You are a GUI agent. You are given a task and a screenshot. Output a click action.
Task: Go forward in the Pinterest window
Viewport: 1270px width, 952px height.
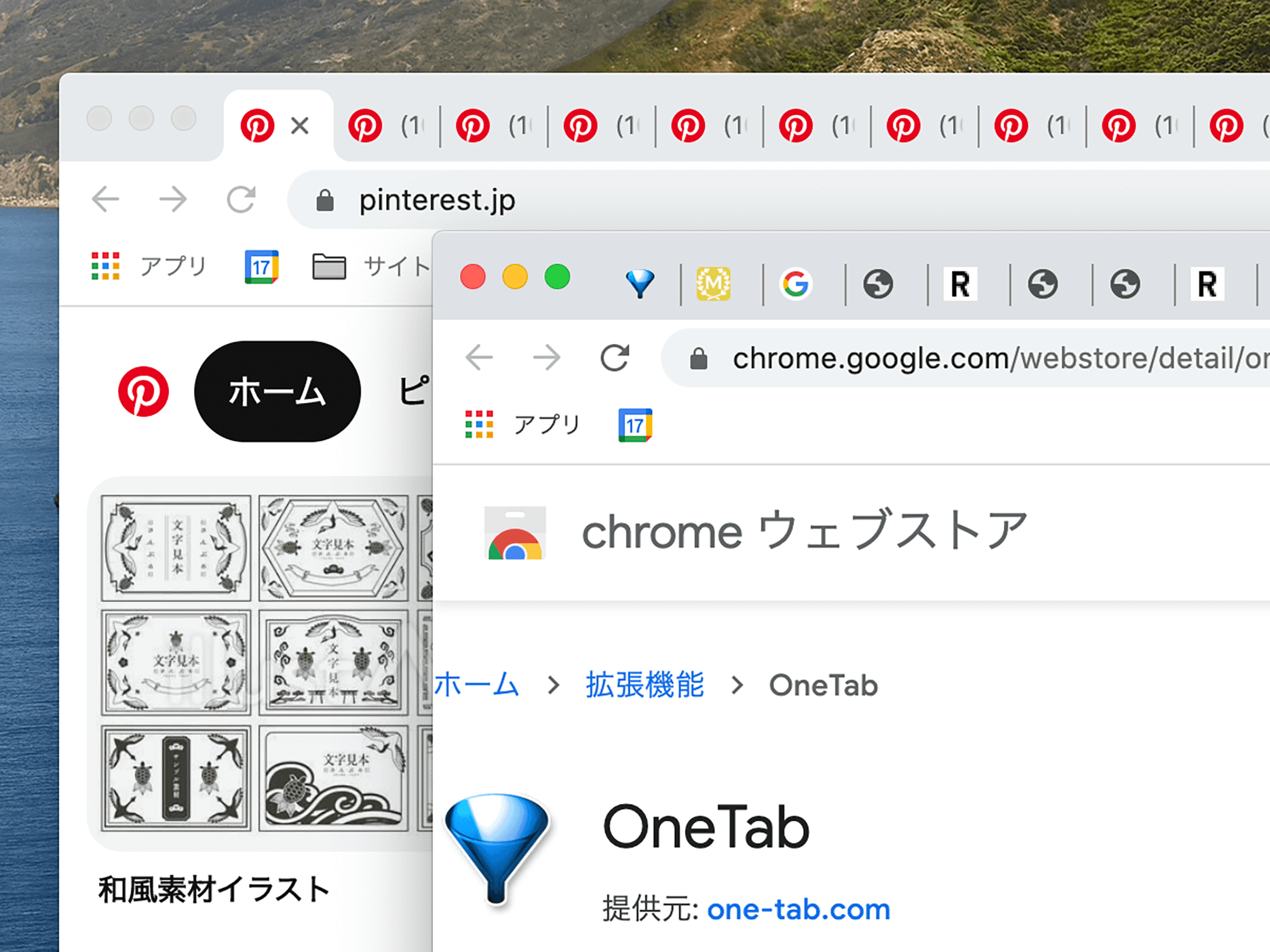[173, 199]
